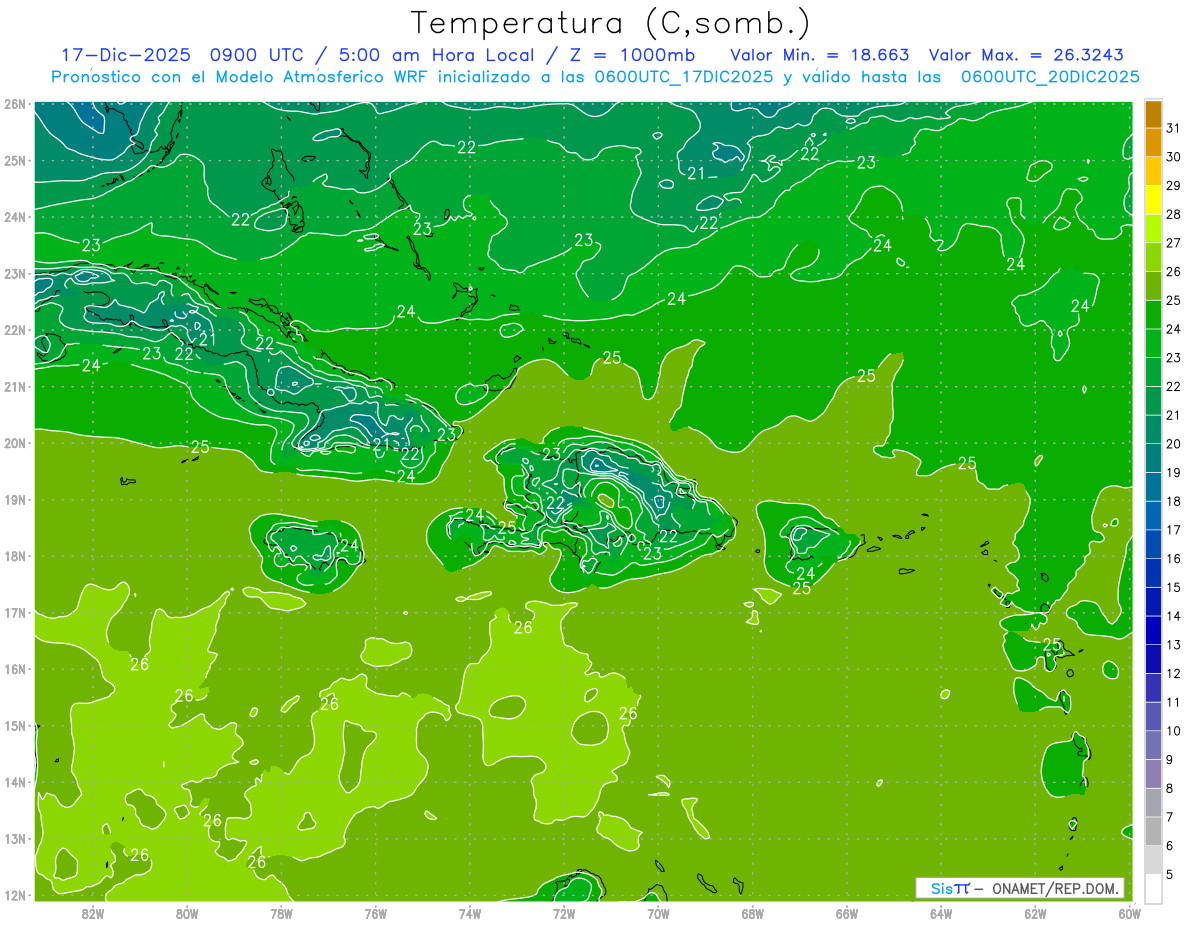Click the color scale label "9"
Screen dimensions: 1200x927
pyautogui.click(x=1170, y=760)
